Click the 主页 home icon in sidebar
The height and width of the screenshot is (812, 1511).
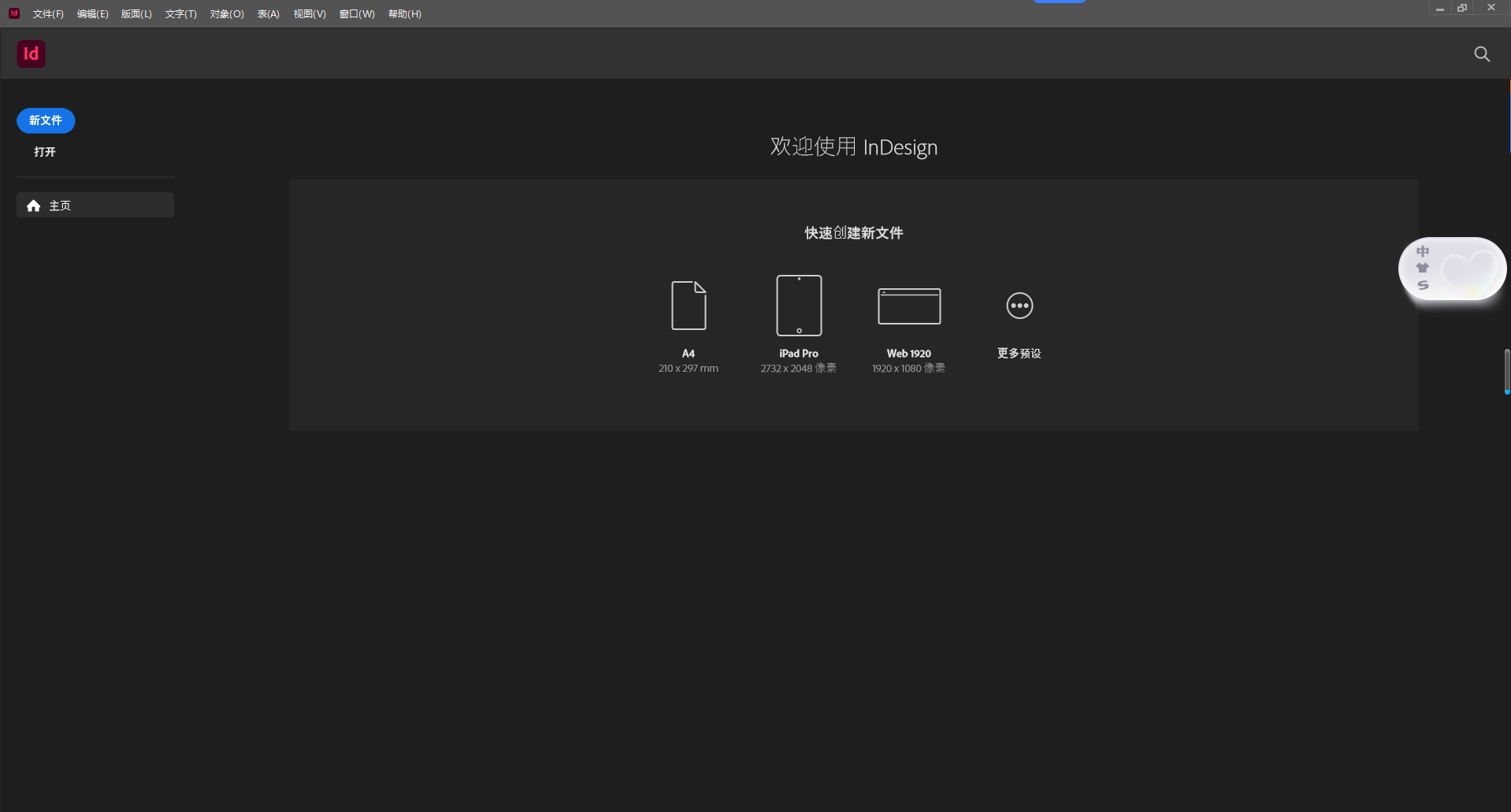tap(34, 206)
